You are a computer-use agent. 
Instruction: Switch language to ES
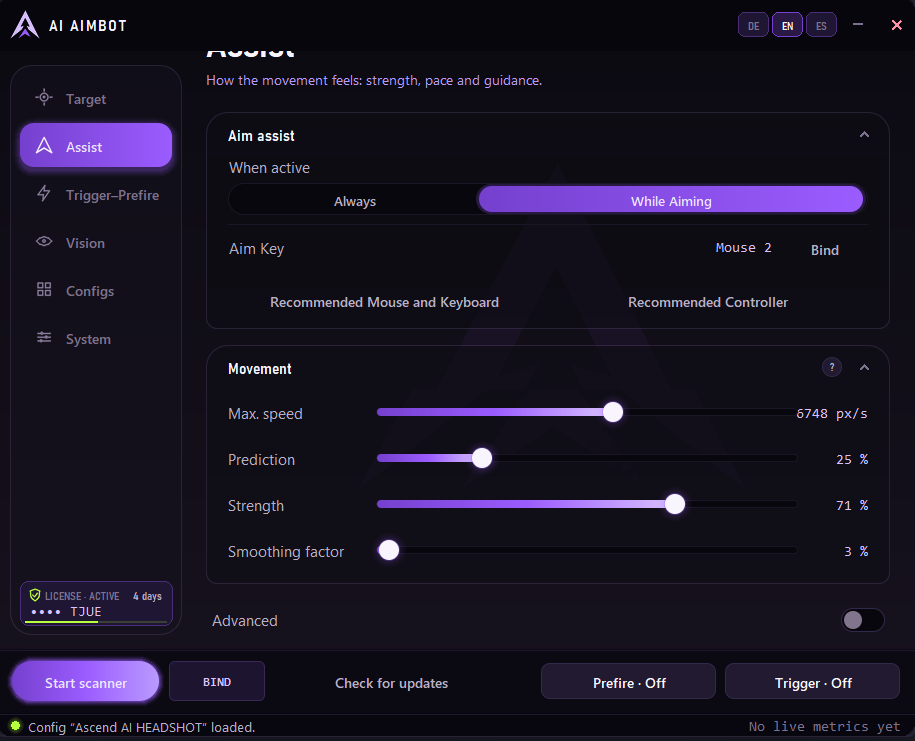point(821,26)
